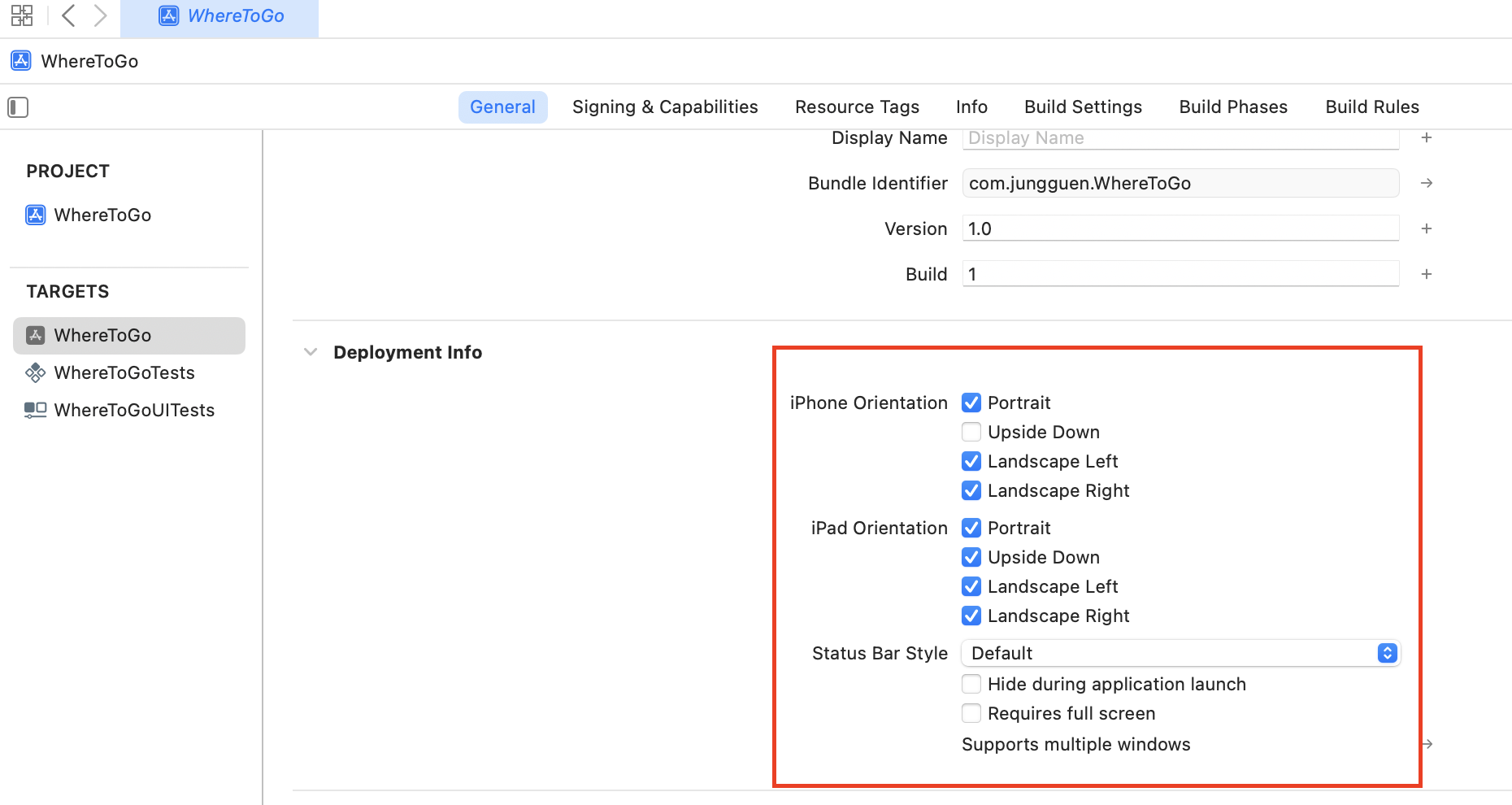Switch to the Info tab
The width and height of the screenshot is (1512, 805).
(x=971, y=107)
